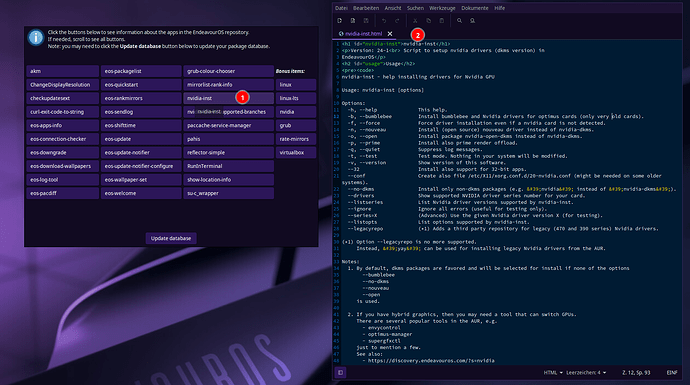
Task: Close the nvidia-inst.html tab
Action: [x=390, y=33]
